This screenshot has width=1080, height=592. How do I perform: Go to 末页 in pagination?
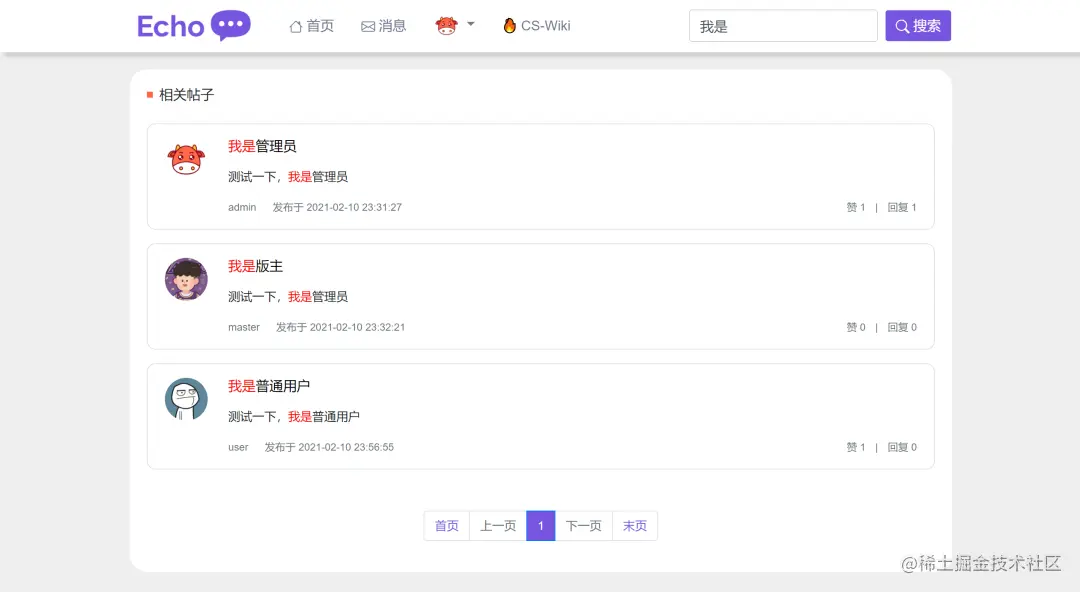[x=634, y=525]
